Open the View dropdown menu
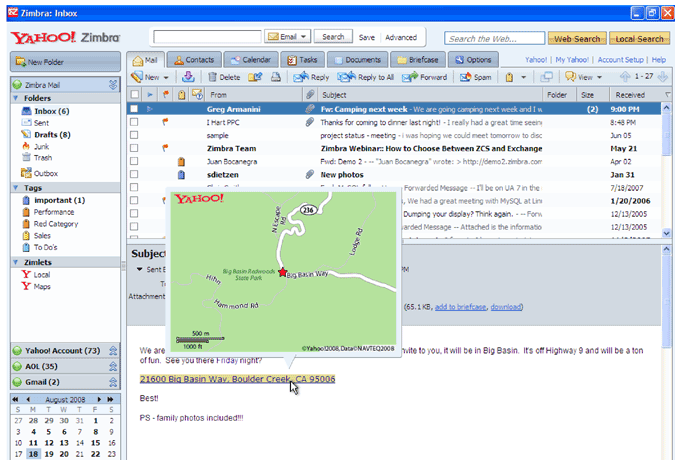680x460 pixels. [583, 77]
